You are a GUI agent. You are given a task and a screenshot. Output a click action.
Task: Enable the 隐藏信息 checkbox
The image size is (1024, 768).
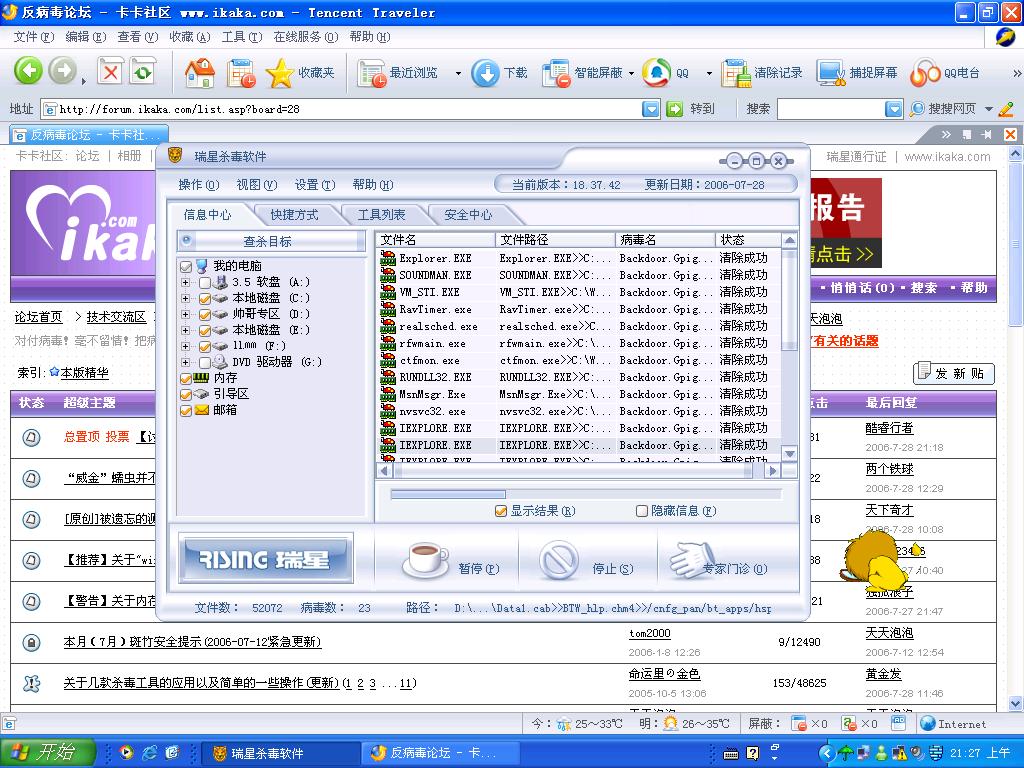coord(642,511)
